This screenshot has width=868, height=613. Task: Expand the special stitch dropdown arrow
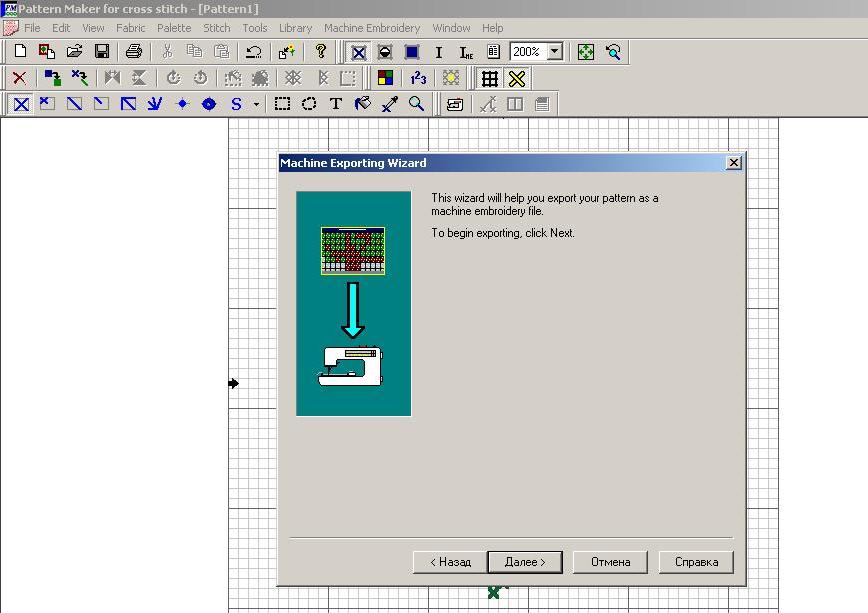[256, 104]
